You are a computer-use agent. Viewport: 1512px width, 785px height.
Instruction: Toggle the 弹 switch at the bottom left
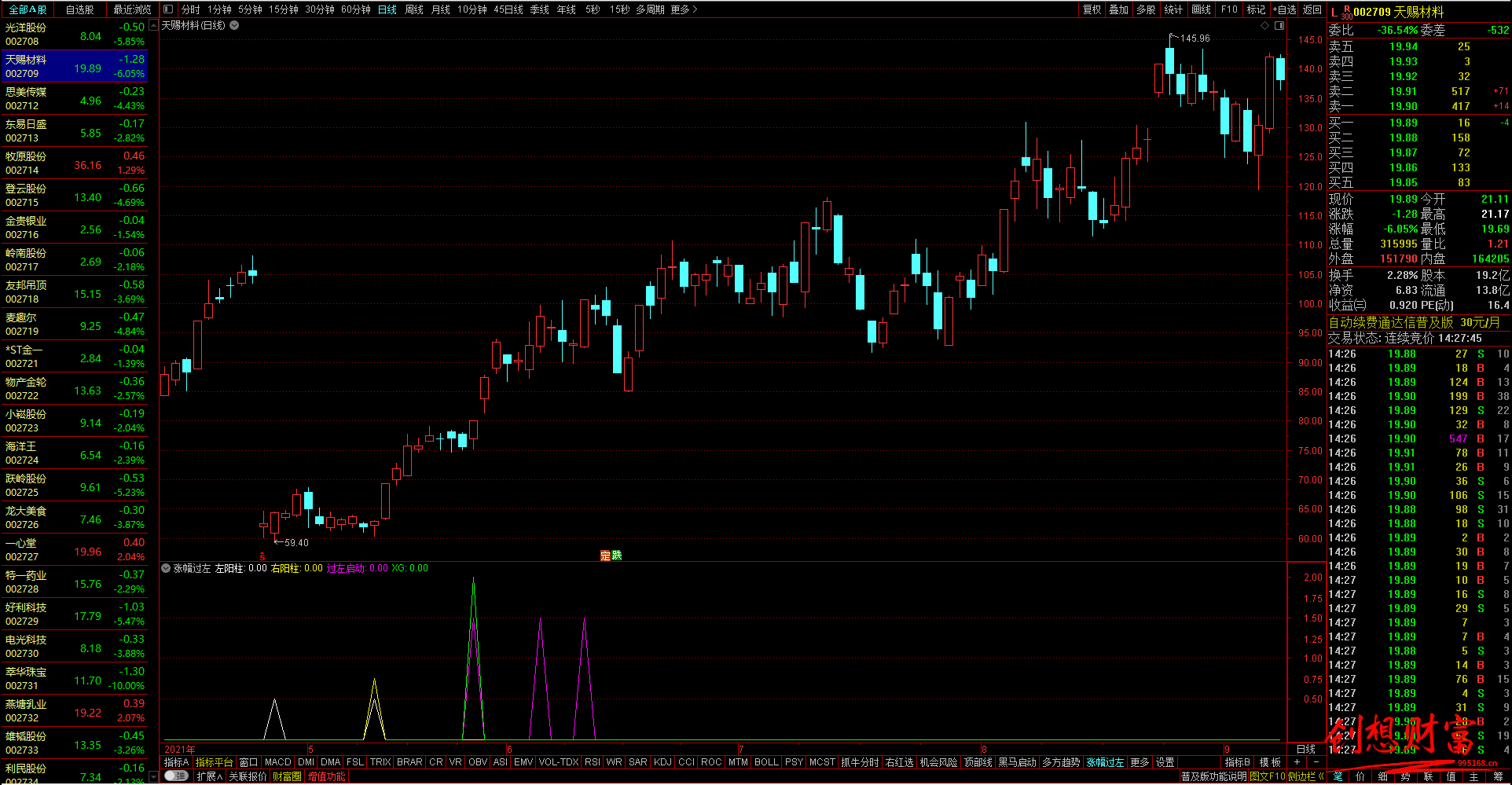click(176, 776)
